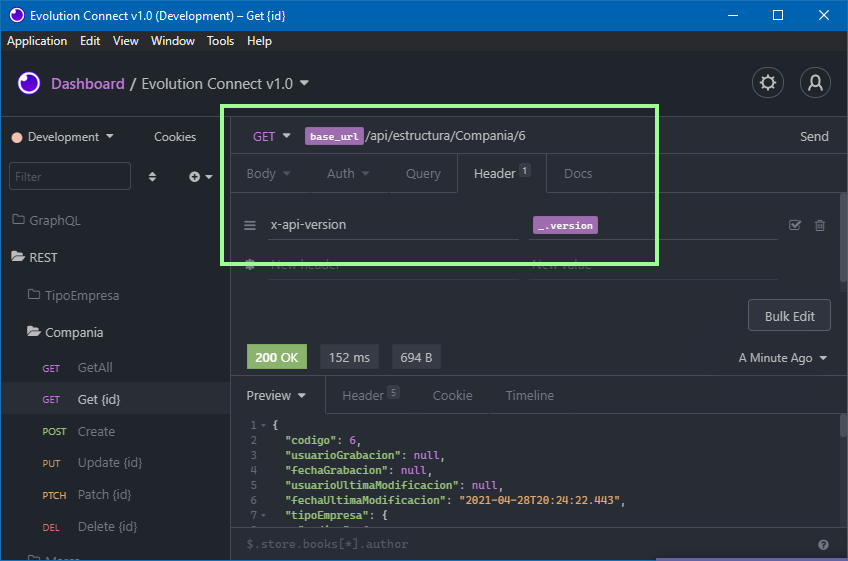Open Bulk Edit for headers

tap(789, 316)
